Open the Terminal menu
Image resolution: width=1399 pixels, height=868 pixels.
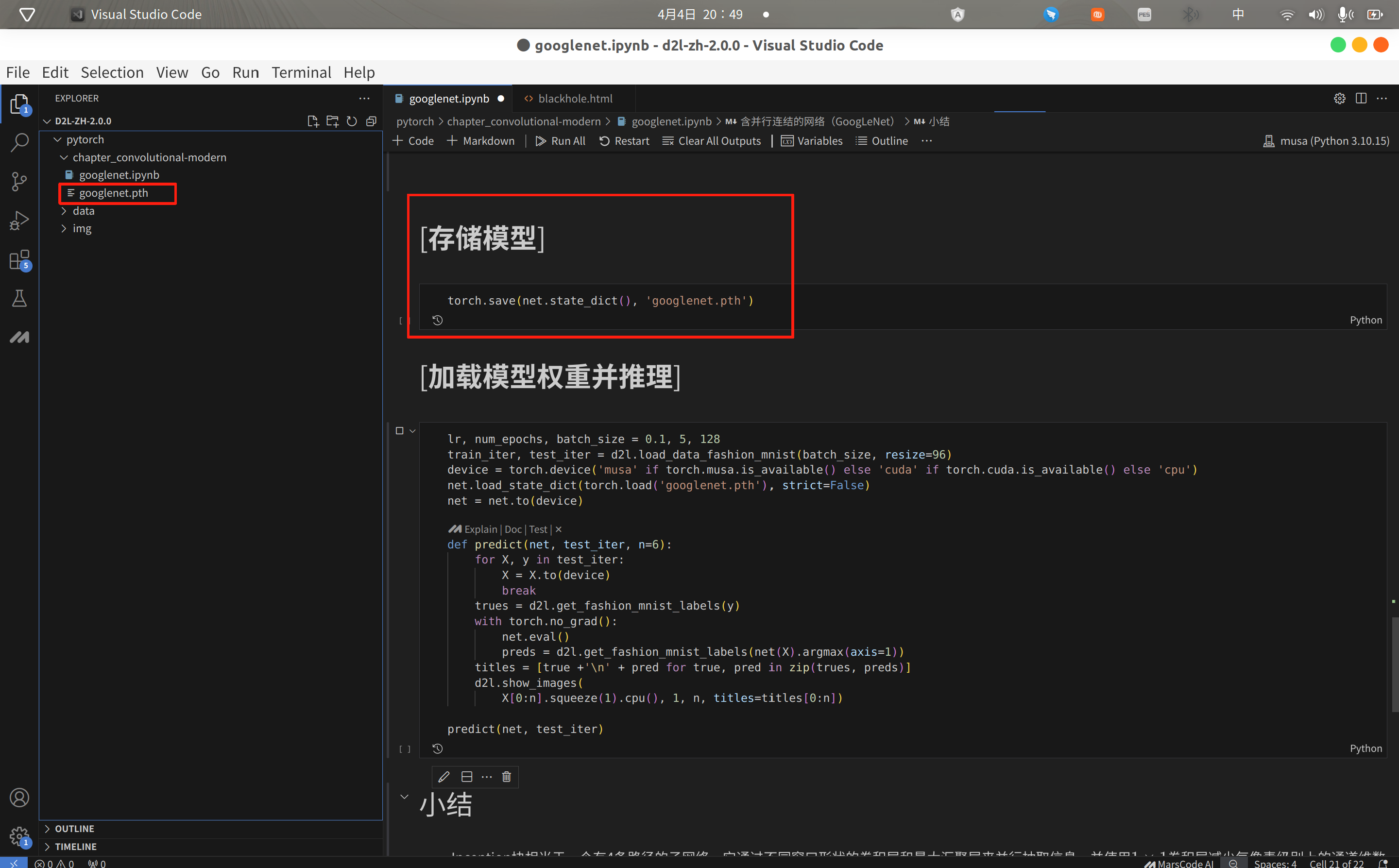tap(301, 72)
